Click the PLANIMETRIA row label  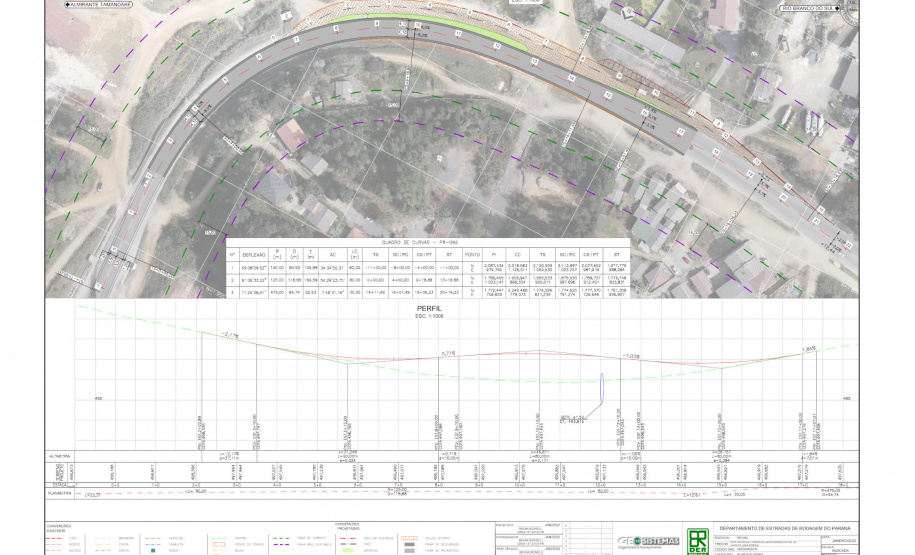(60, 493)
